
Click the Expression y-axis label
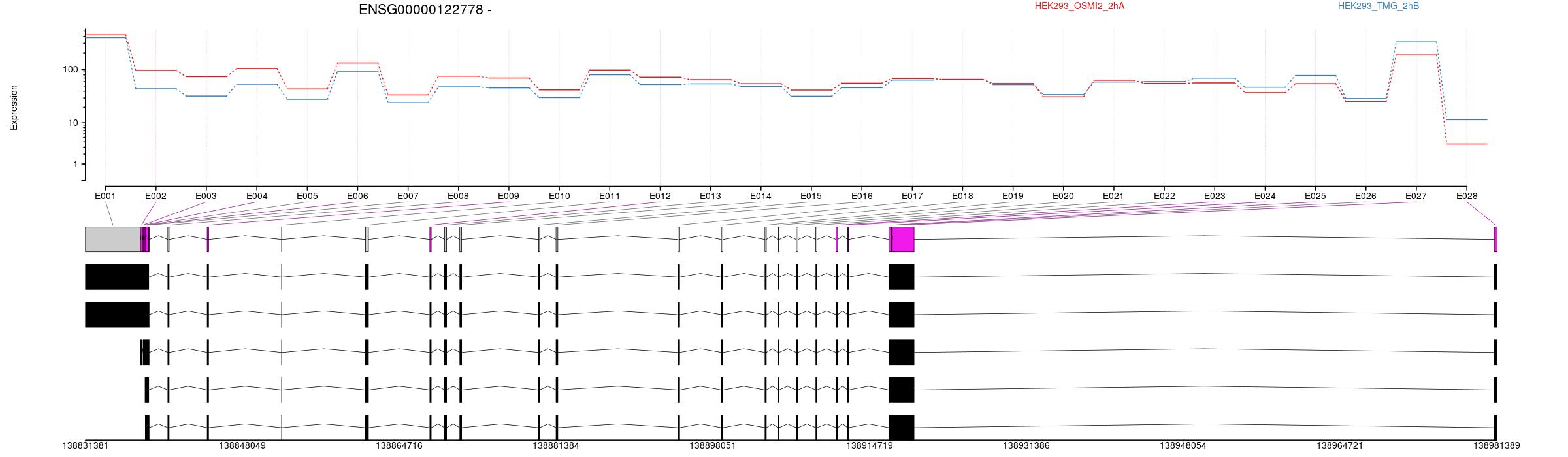point(14,108)
